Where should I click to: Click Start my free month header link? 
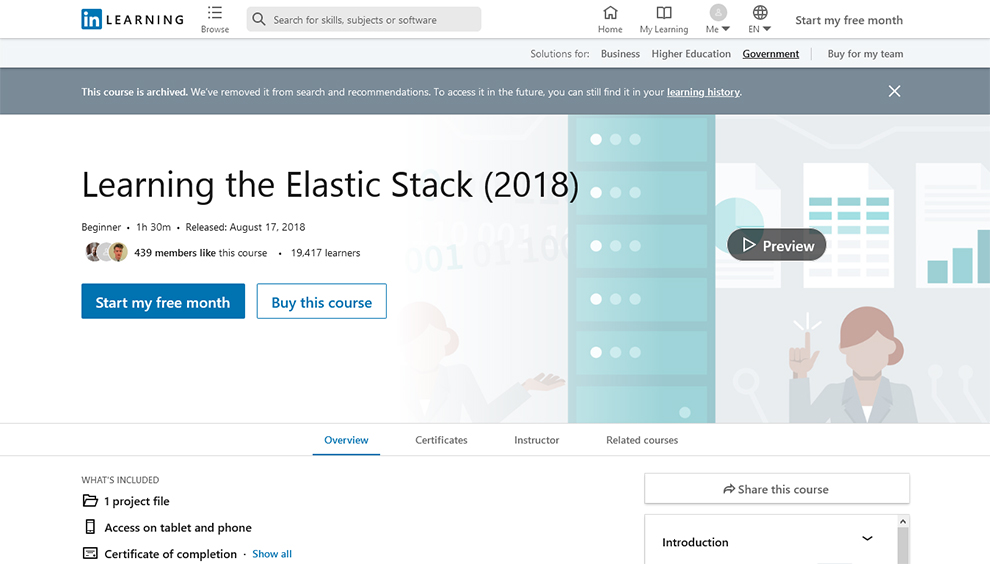tap(849, 20)
